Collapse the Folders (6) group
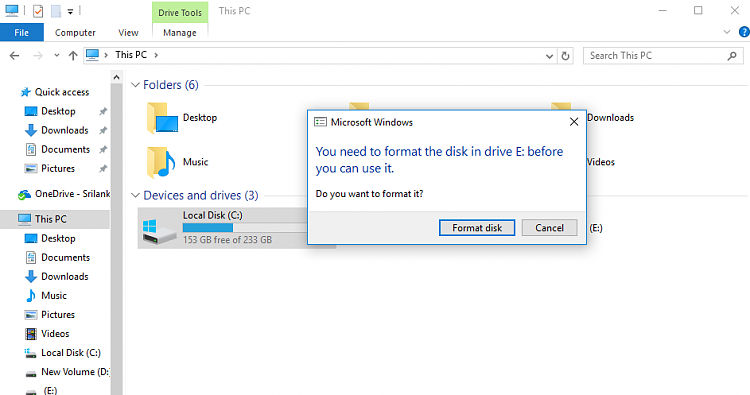 135,85
